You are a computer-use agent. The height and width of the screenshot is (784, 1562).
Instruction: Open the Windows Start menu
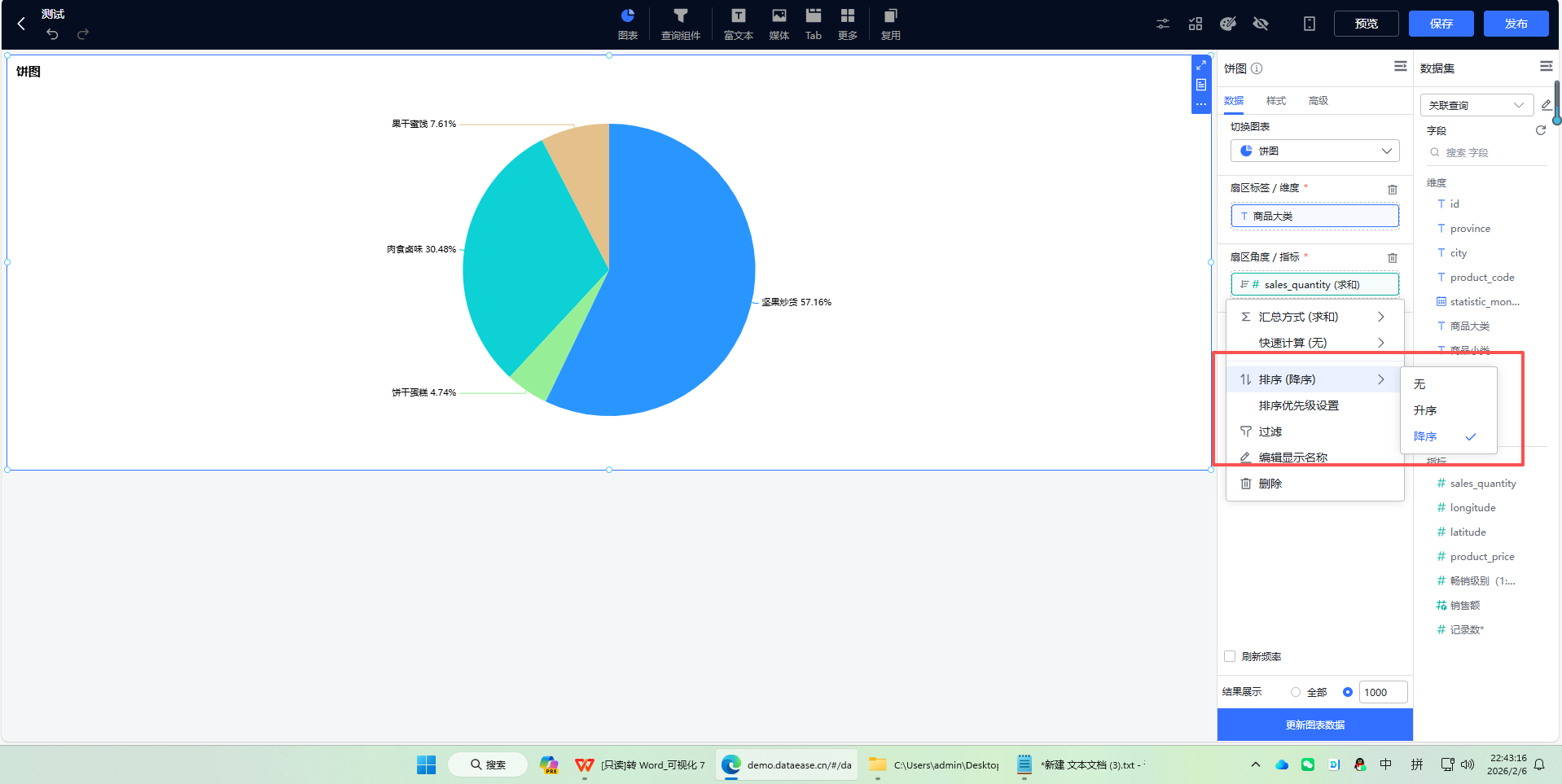pyautogui.click(x=426, y=764)
